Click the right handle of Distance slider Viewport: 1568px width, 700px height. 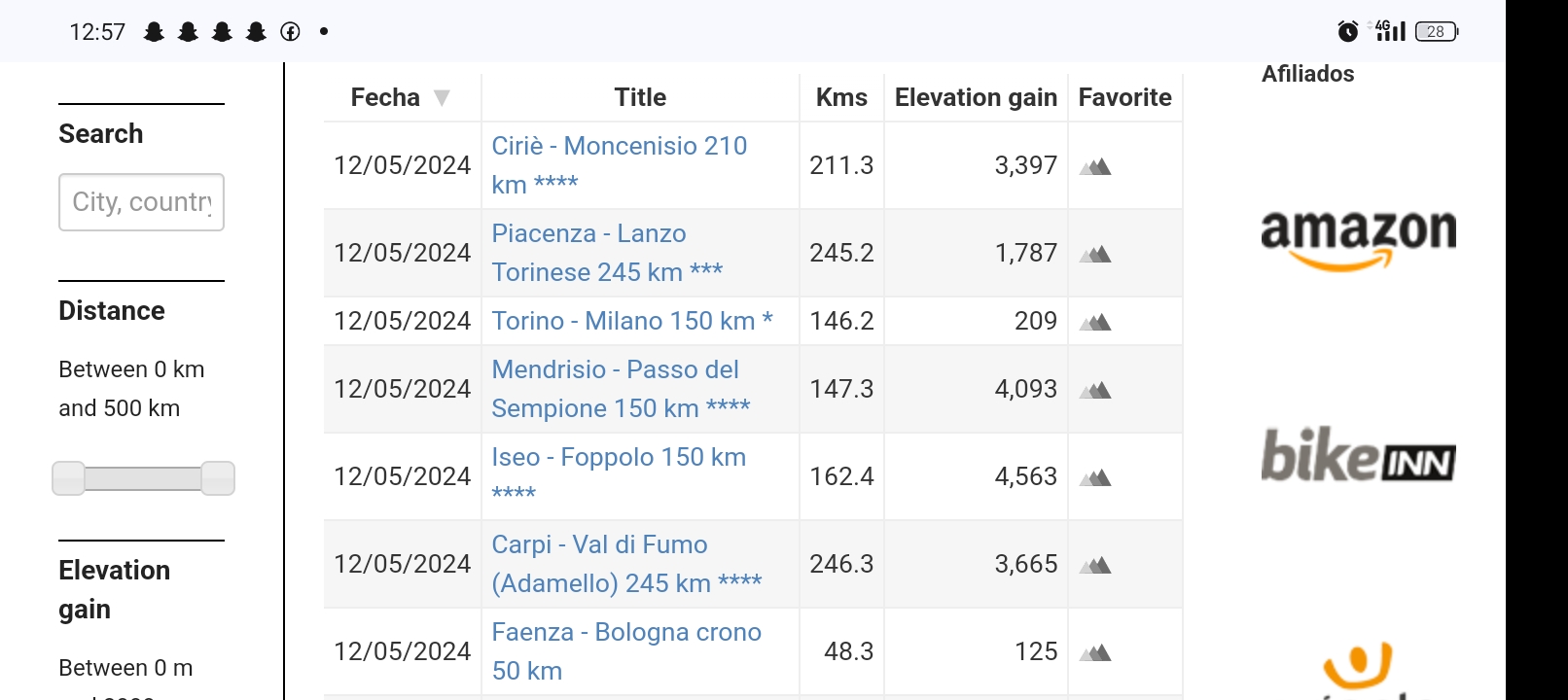(218, 478)
